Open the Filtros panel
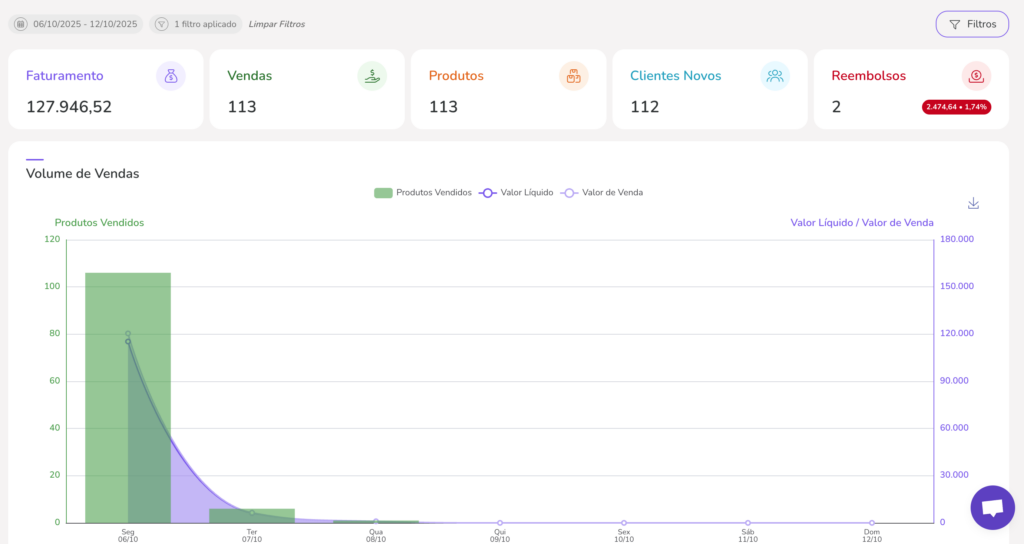The width and height of the screenshot is (1024, 544). coord(972,24)
